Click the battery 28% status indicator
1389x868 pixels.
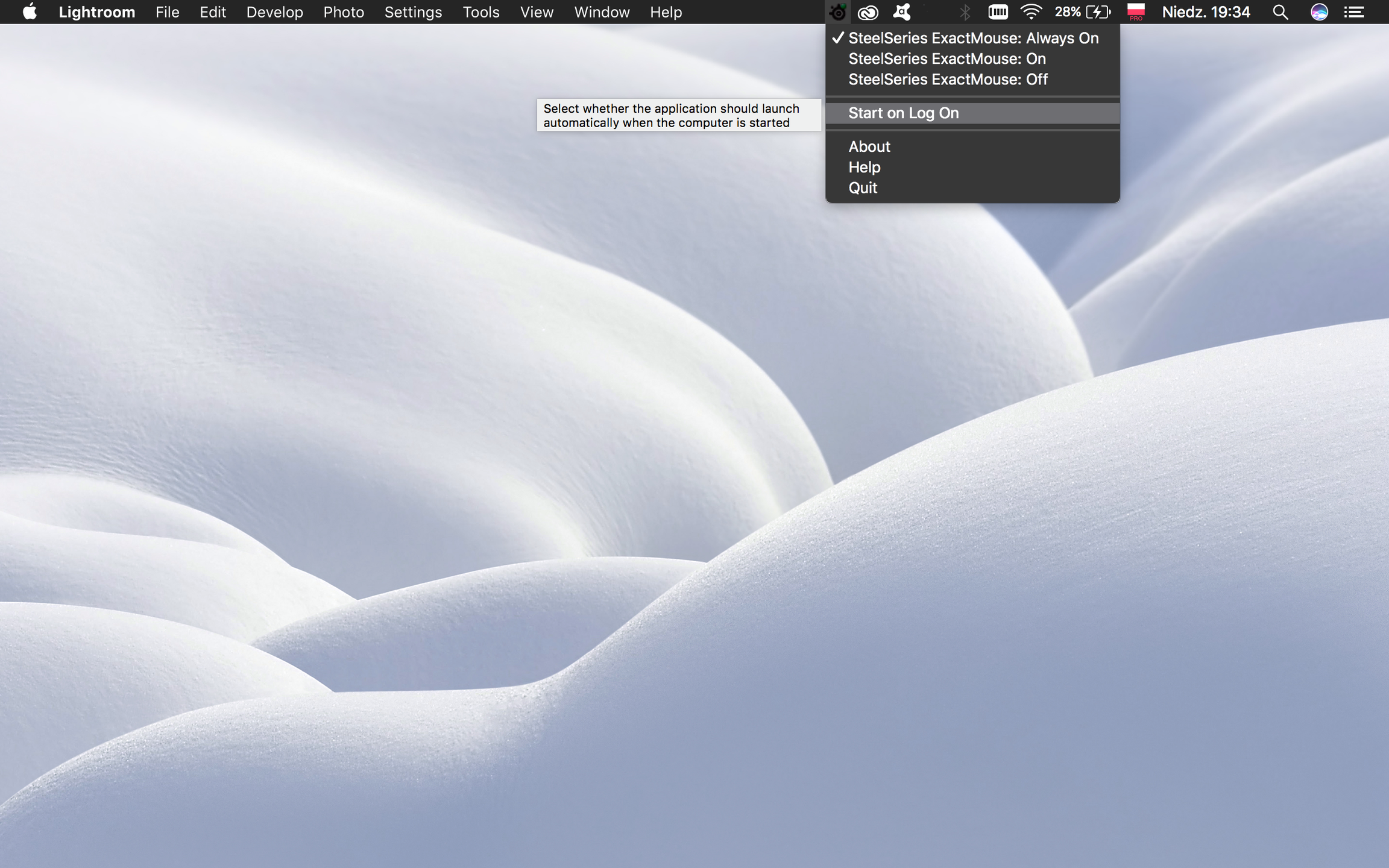[x=1083, y=12]
